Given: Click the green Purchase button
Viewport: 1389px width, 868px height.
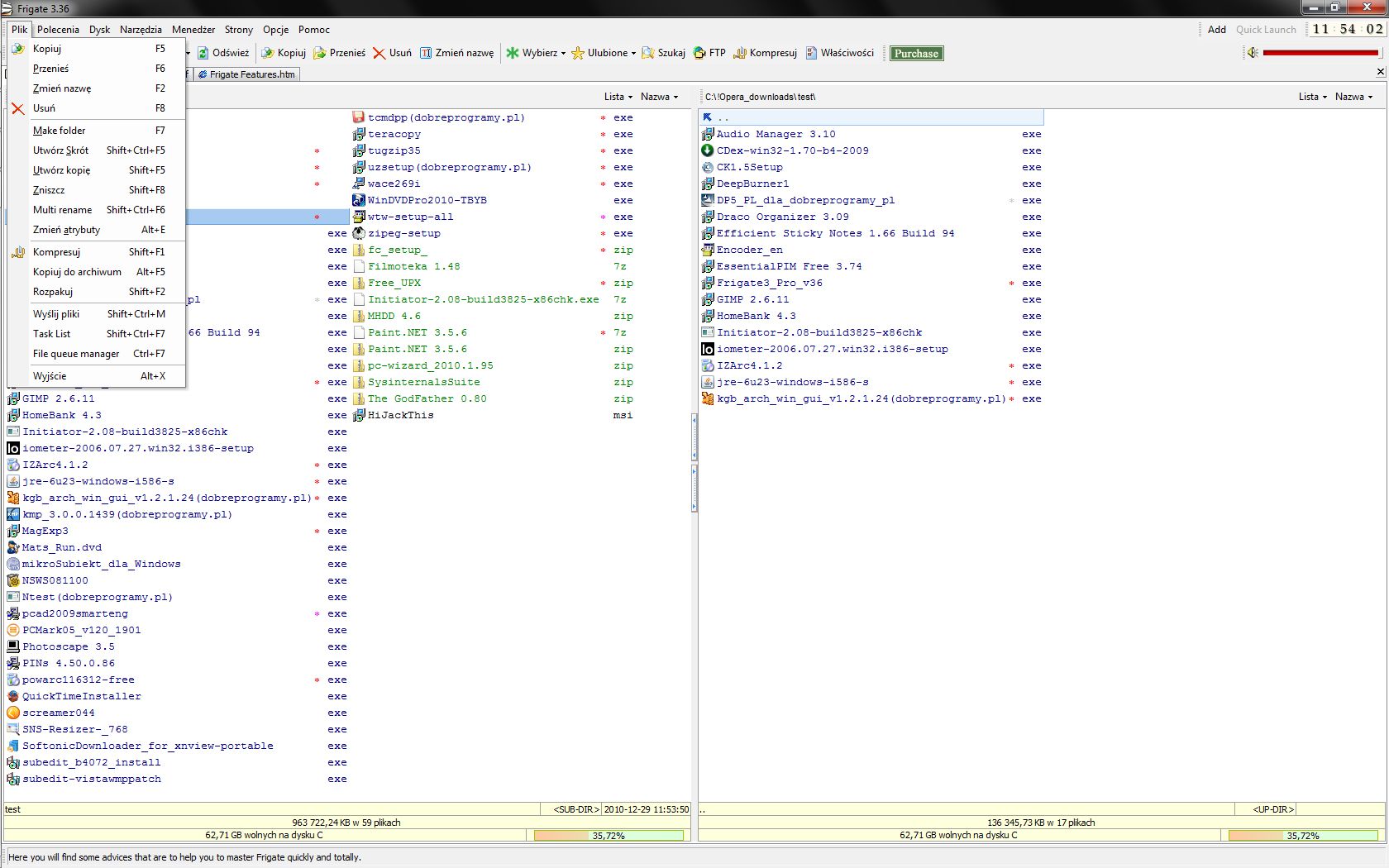Looking at the screenshot, I should (x=916, y=54).
